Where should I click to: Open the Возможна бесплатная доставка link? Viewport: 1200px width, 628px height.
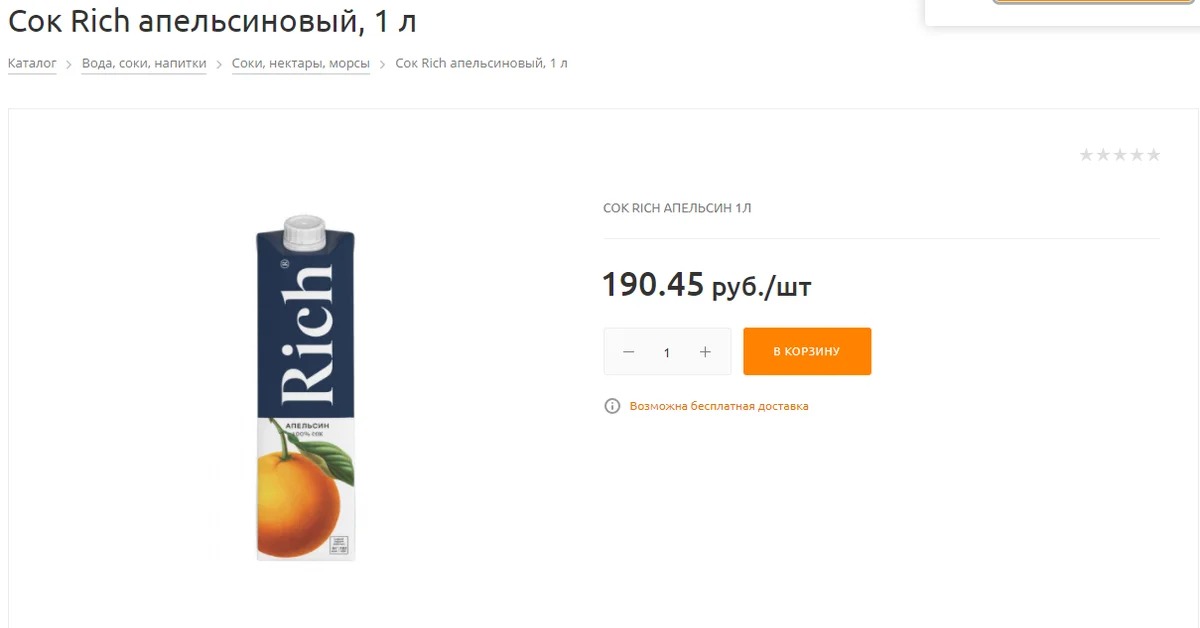pyautogui.click(x=719, y=406)
